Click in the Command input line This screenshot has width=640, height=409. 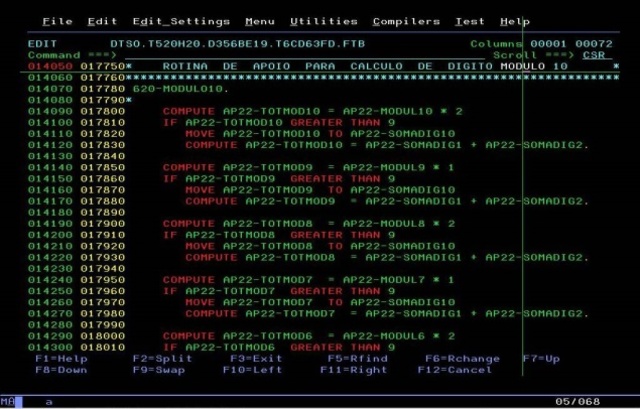[305, 55]
